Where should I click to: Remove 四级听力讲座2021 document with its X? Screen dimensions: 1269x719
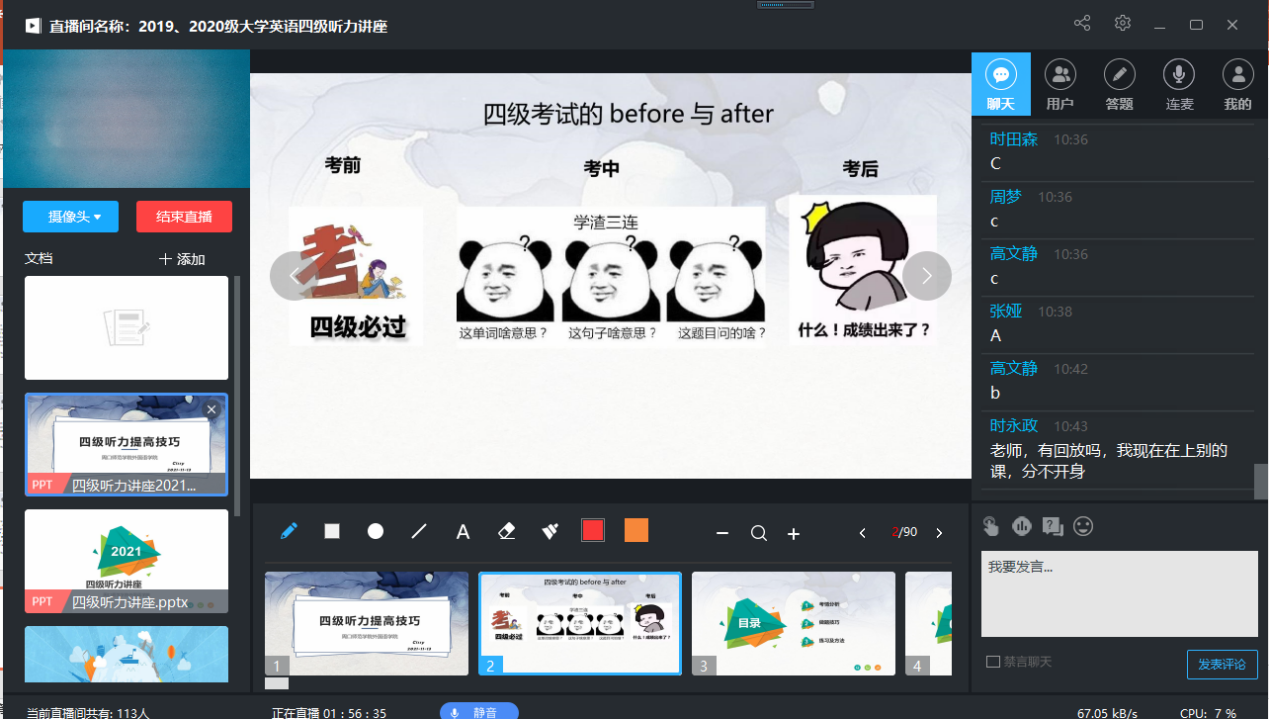pyautogui.click(x=211, y=409)
